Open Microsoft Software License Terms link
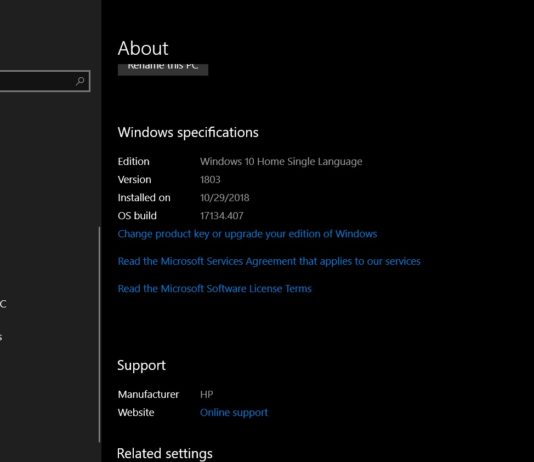Image resolution: width=534 pixels, height=462 pixels. pos(215,289)
